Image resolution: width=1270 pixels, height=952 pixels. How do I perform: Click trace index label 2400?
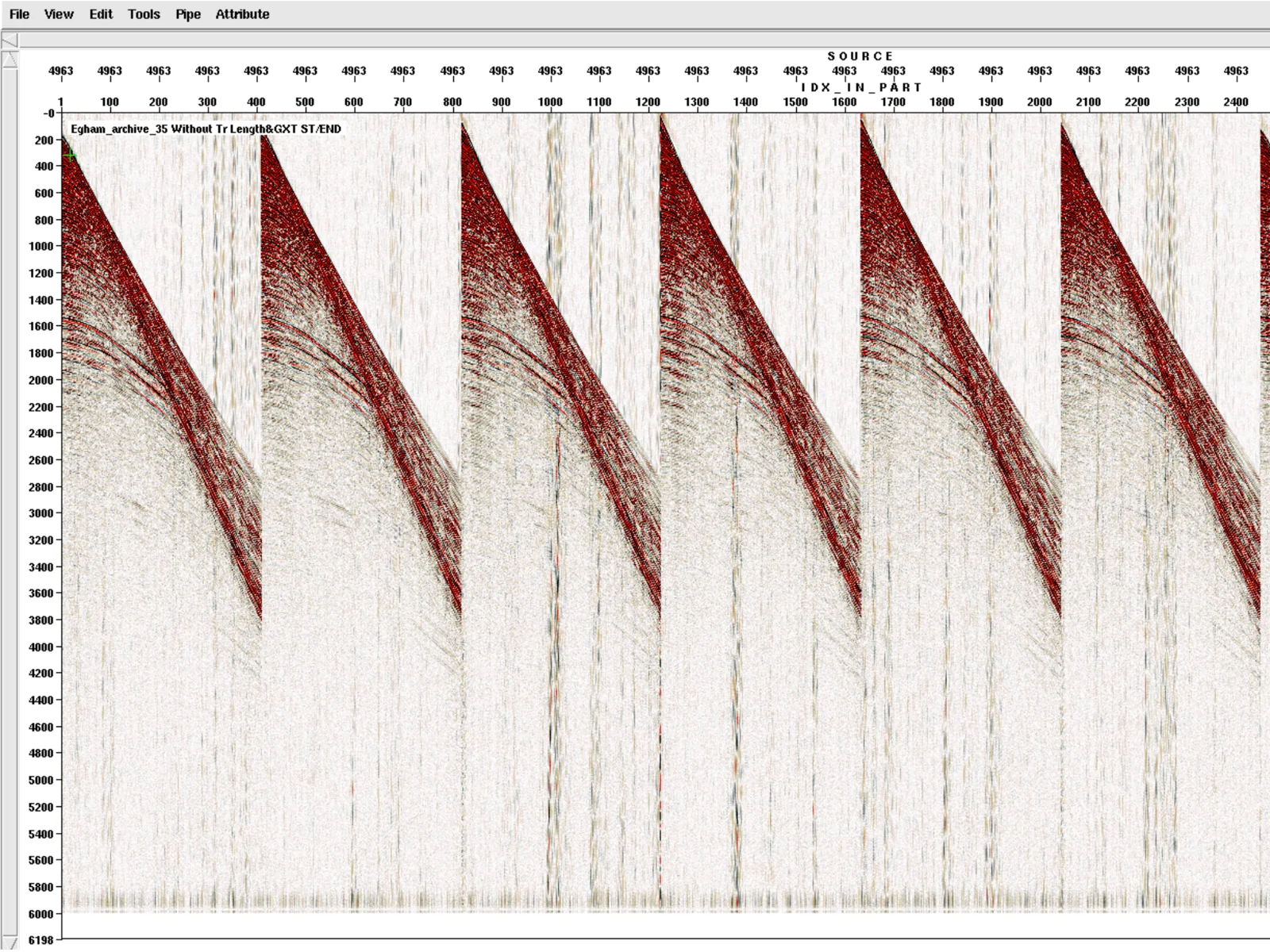1236,102
